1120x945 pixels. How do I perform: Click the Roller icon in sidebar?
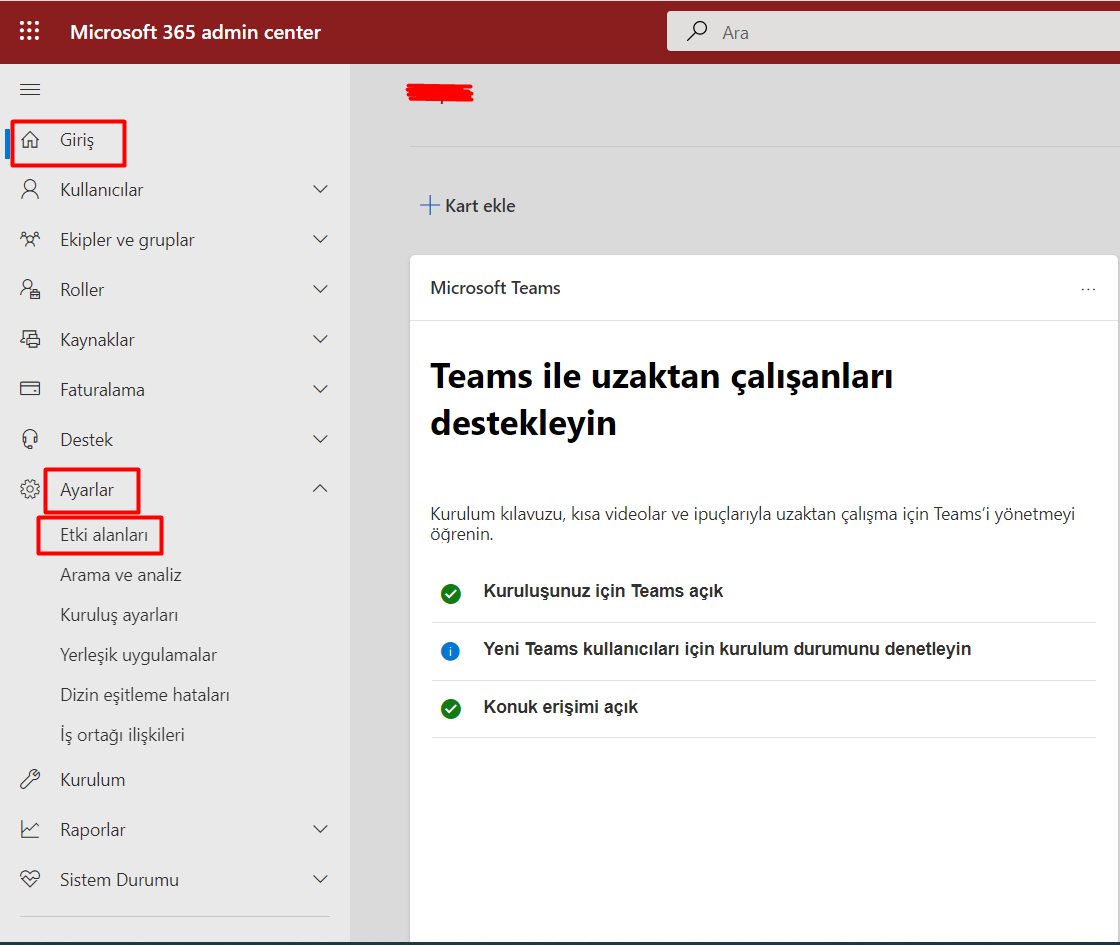pyautogui.click(x=30, y=289)
